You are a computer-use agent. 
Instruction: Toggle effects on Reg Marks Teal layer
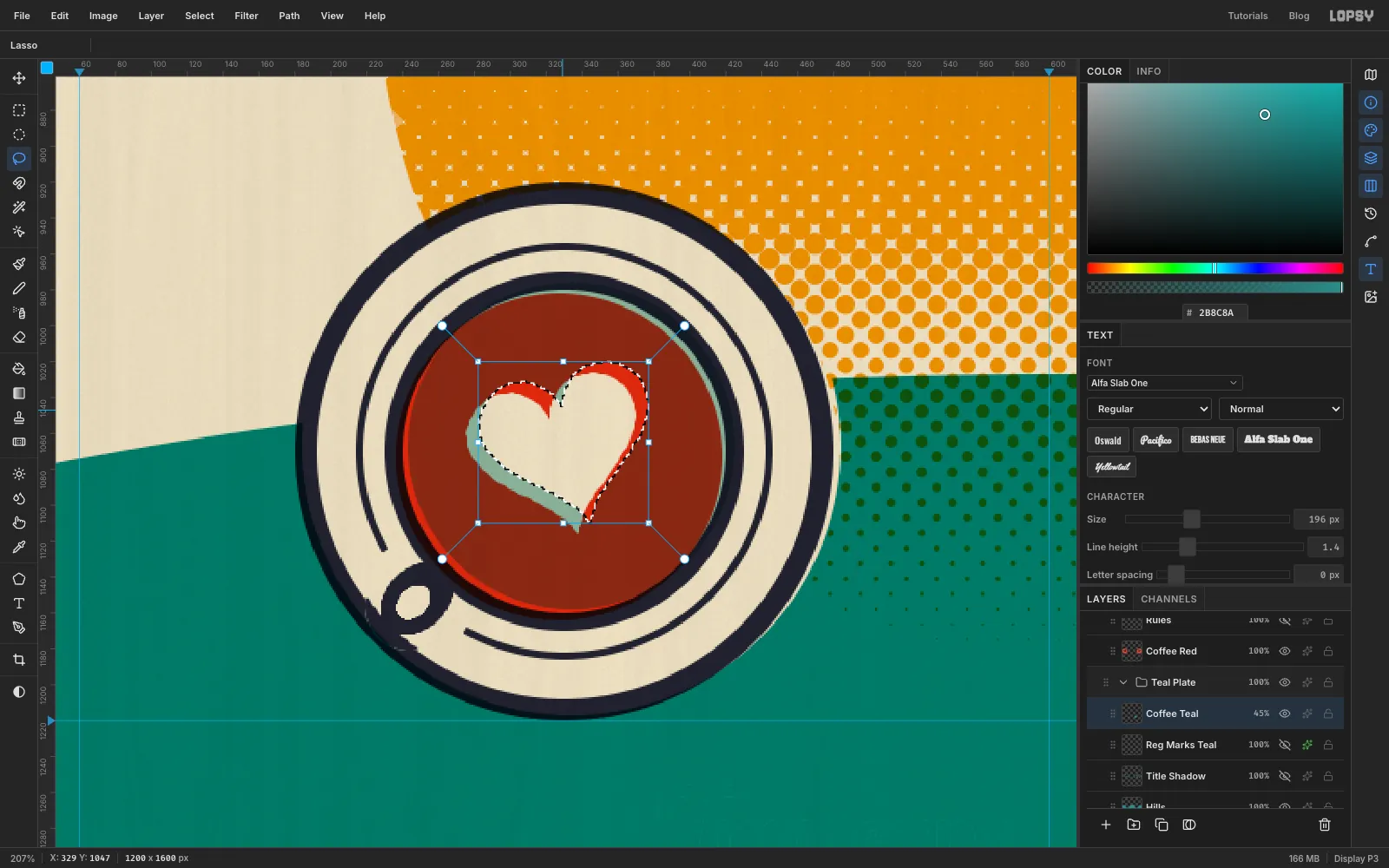point(1307,745)
